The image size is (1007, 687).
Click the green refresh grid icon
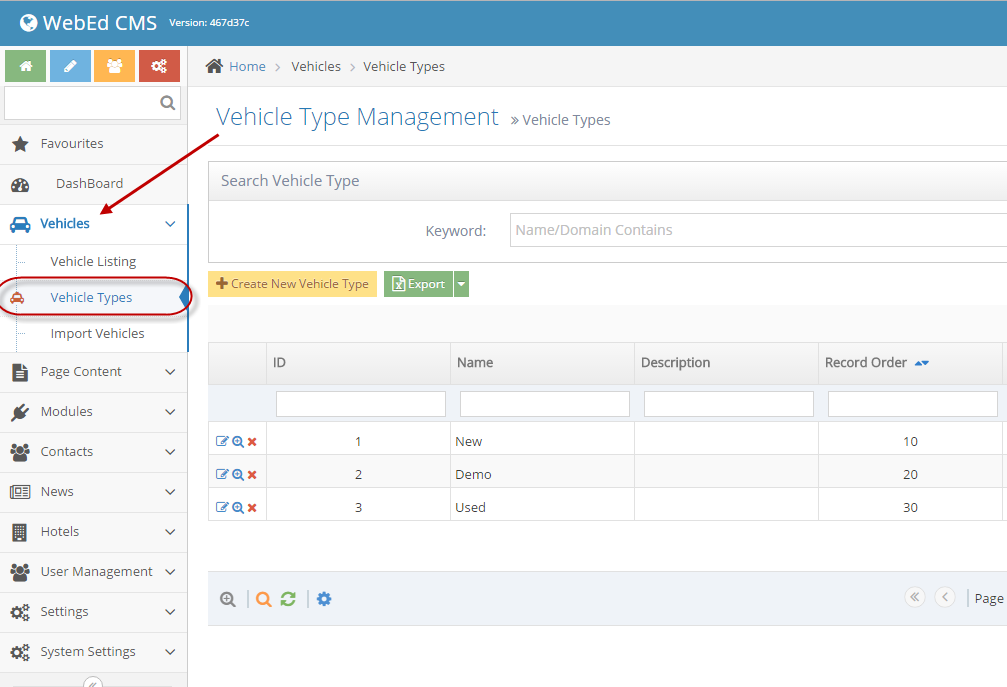coord(288,599)
